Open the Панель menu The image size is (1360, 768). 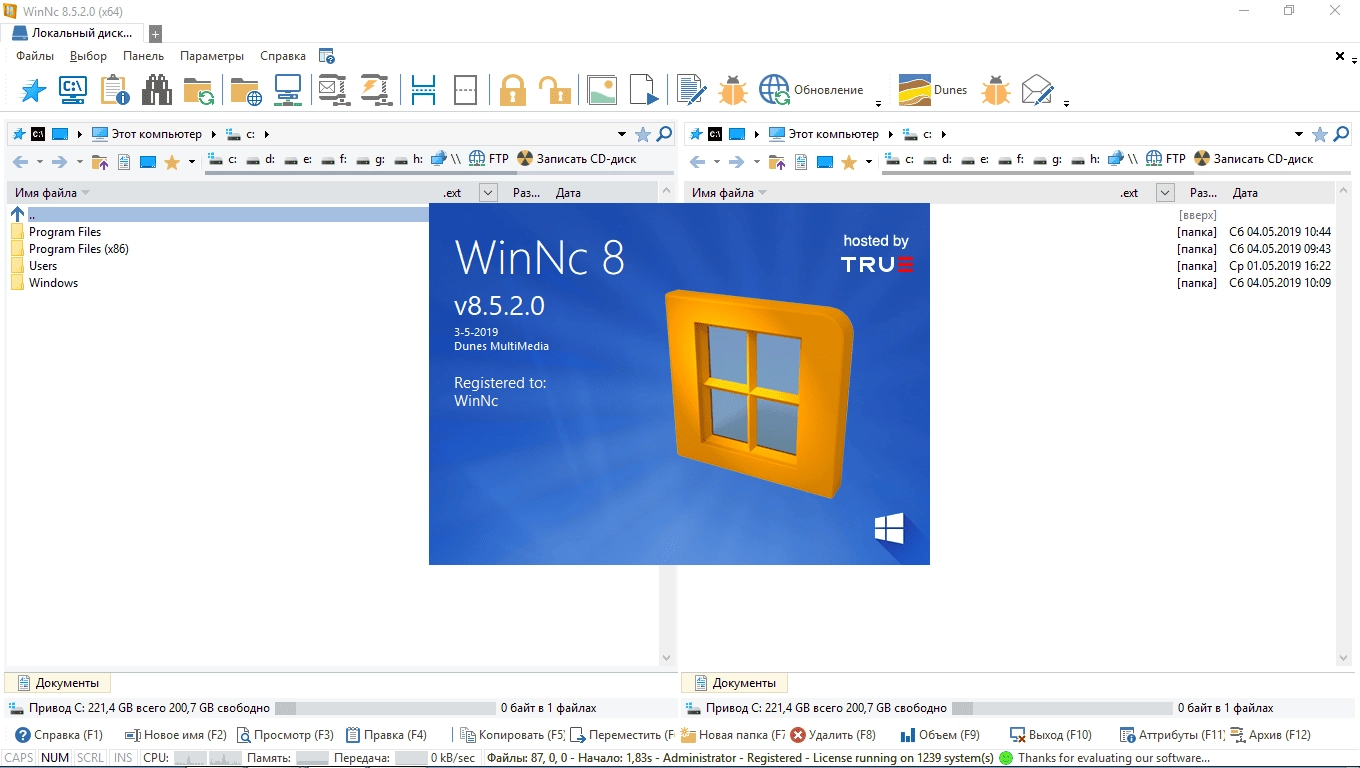tap(143, 56)
